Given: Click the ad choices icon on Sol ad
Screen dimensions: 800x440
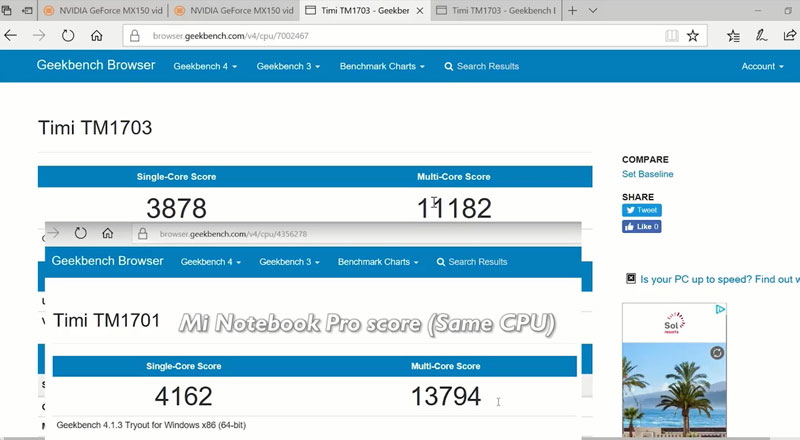Looking at the screenshot, I should coord(720,309).
